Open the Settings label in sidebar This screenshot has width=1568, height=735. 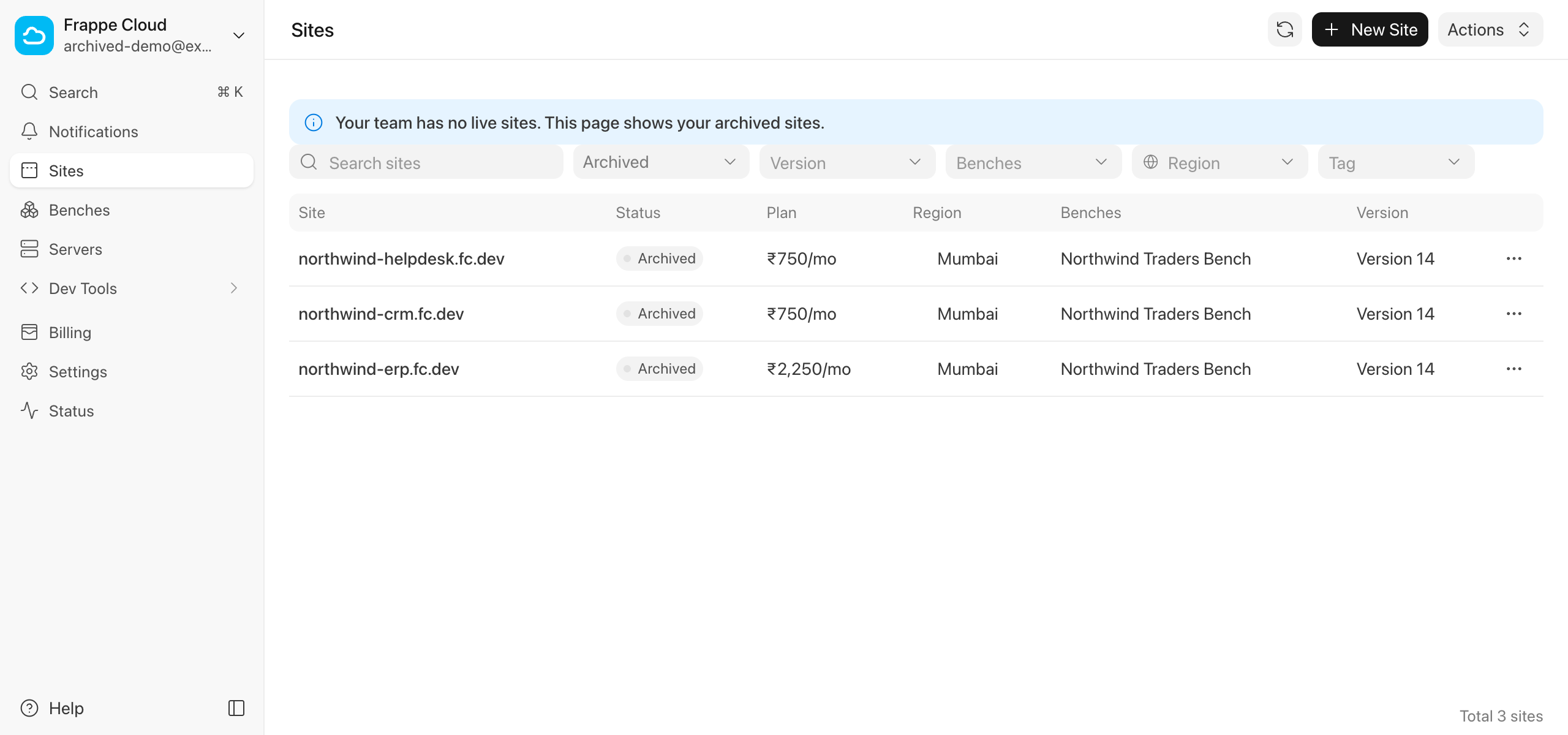coord(78,372)
